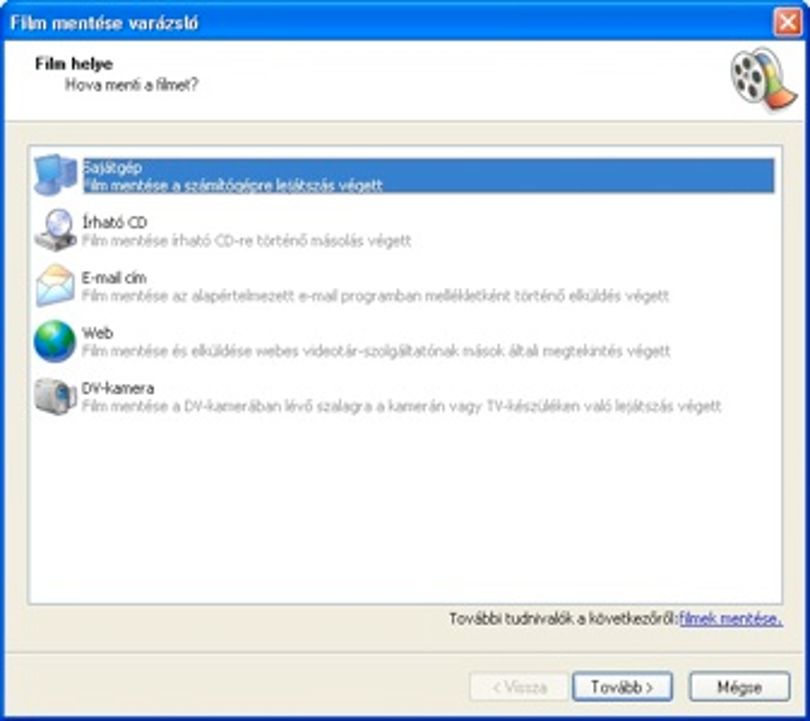Viewport: 810px width, 721px height.
Task: Click the DV-kamera szalagra description text
Action: [401, 406]
